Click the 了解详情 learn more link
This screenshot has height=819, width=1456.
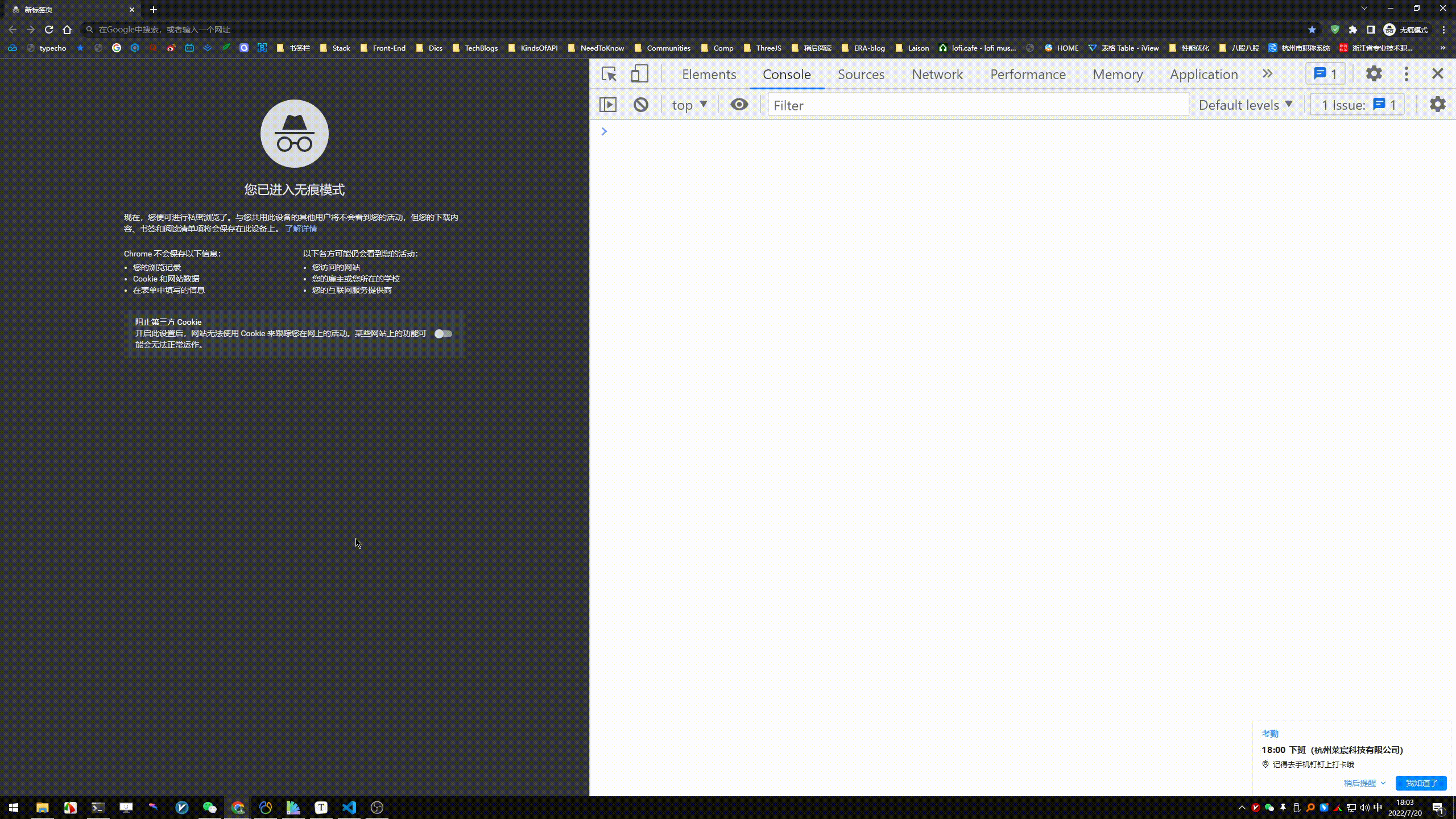point(300,229)
